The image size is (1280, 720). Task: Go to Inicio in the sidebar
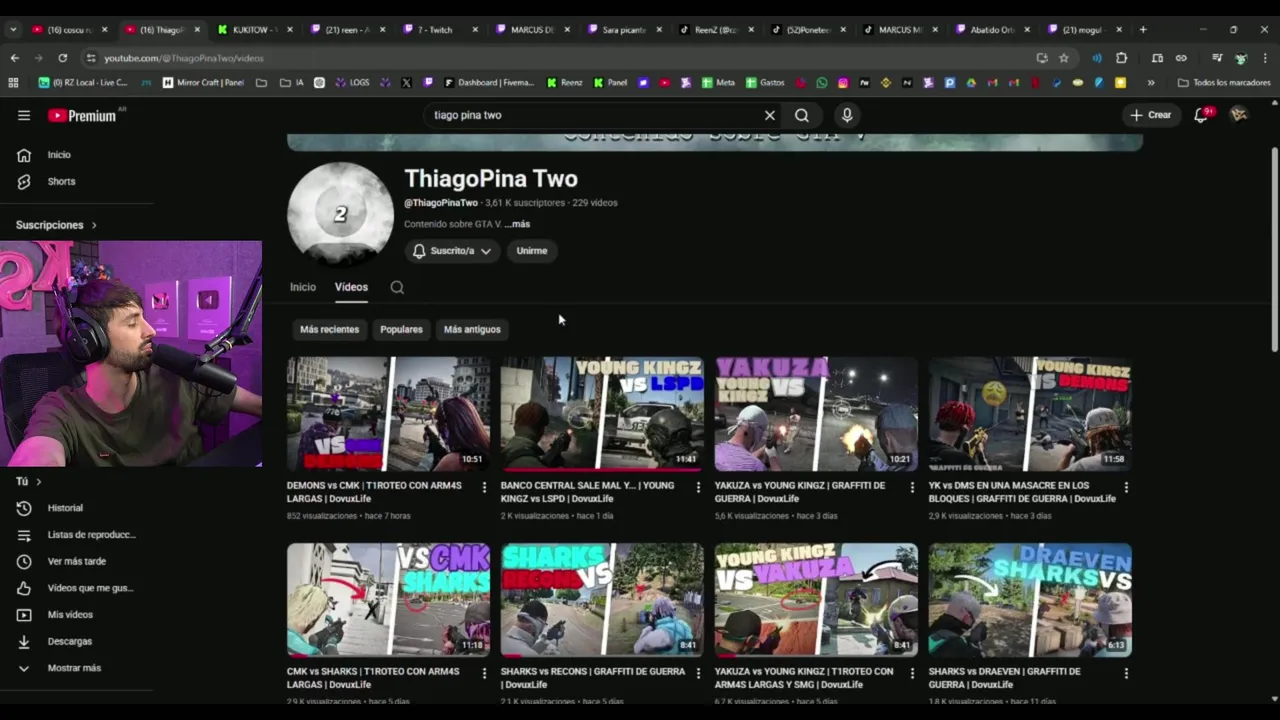click(x=59, y=155)
